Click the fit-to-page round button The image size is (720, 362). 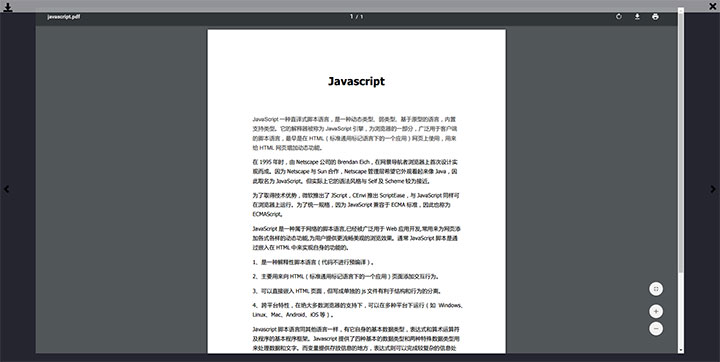pos(656,289)
